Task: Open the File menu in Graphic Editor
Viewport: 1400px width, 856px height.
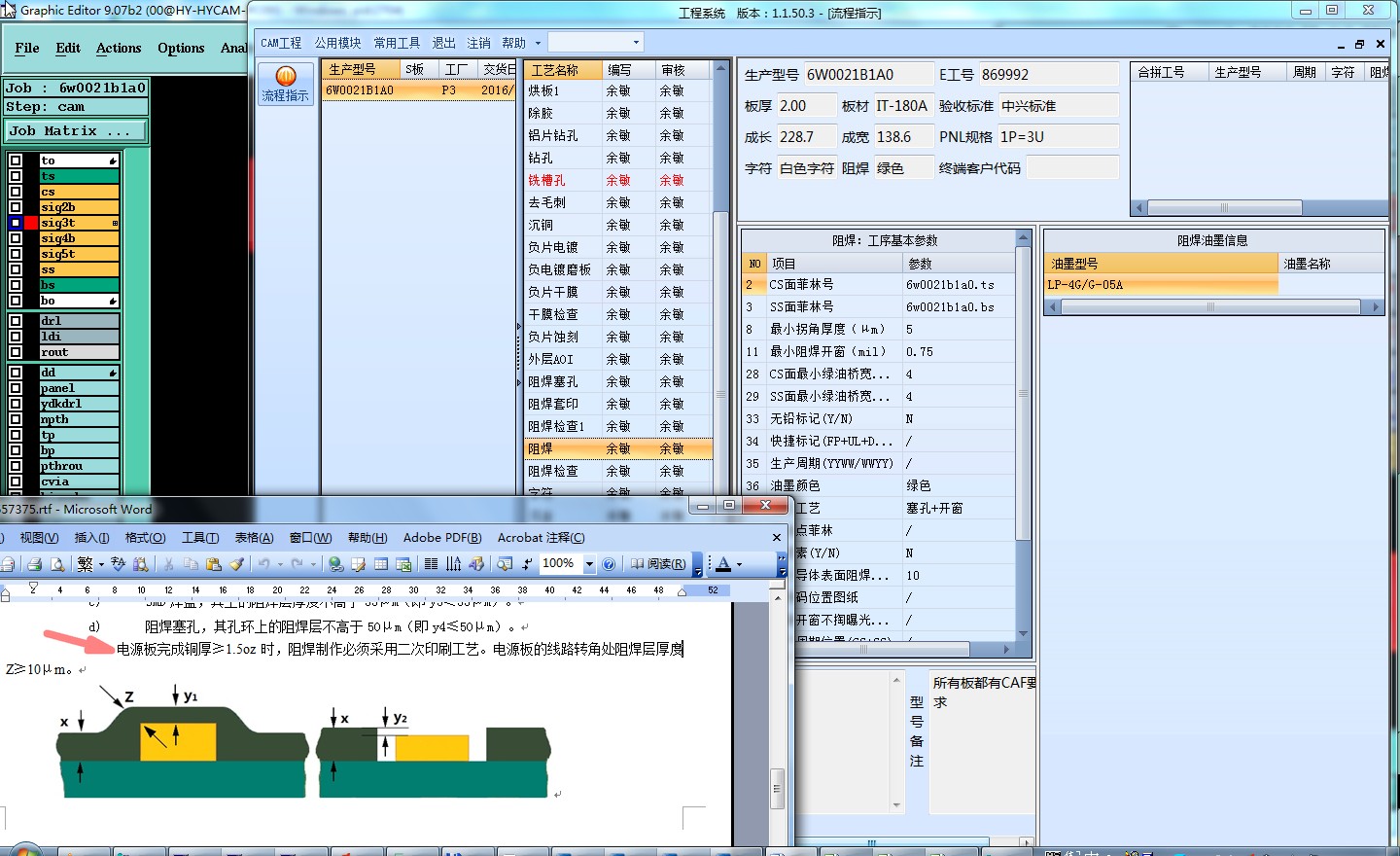Action: coord(27,48)
